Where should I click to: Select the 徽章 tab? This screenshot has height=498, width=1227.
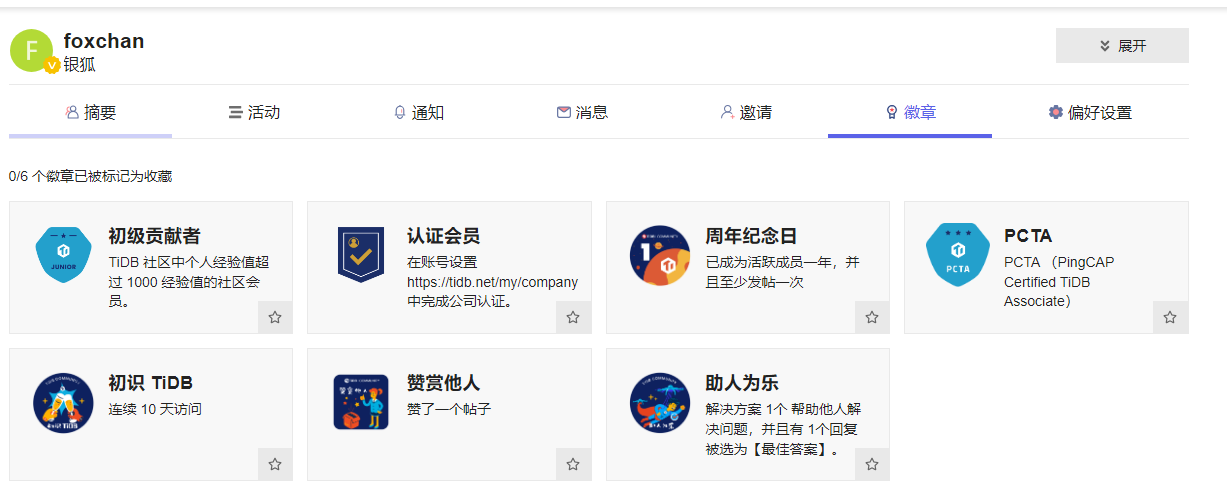coord(910,112)
